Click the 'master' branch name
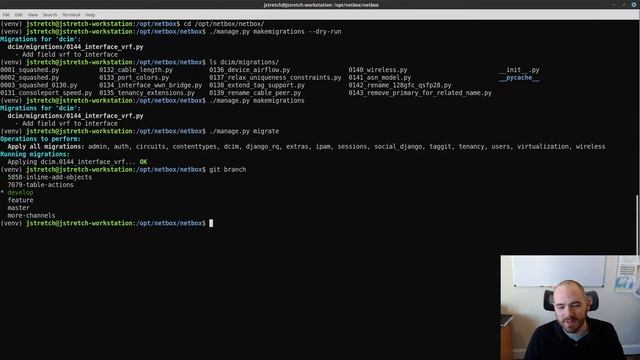This screenshot has width=640, height=360. click(18, 208)
